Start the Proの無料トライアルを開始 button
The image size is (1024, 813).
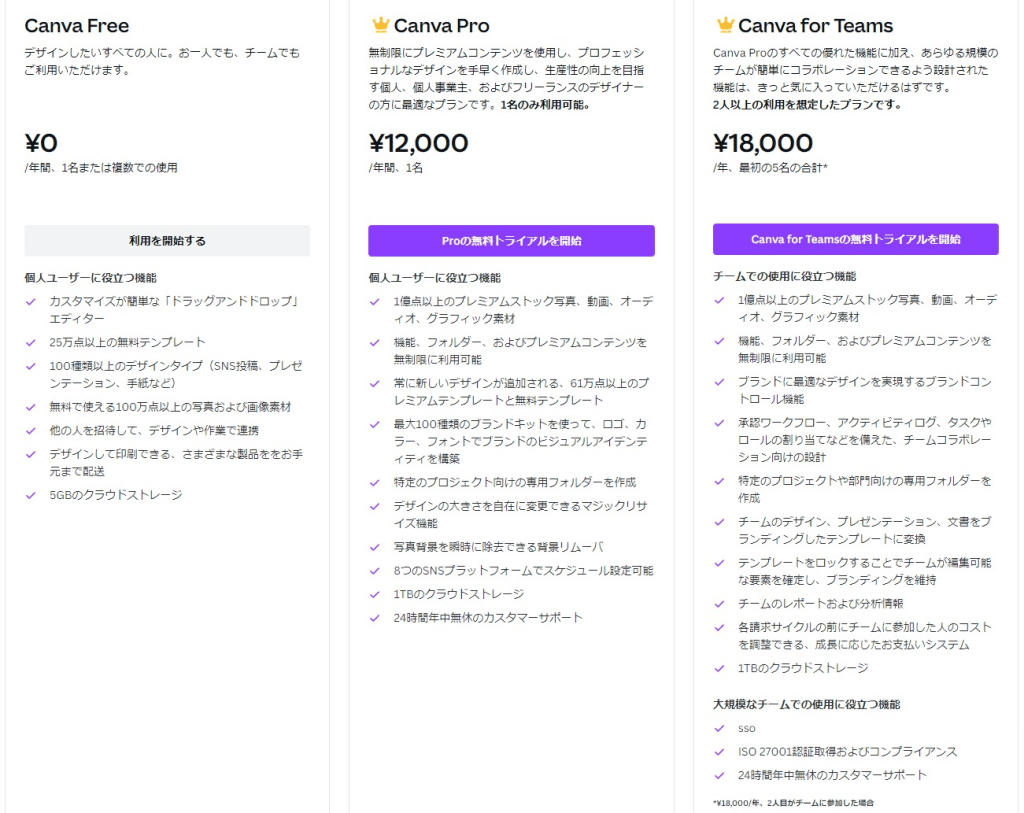[511, 241]
